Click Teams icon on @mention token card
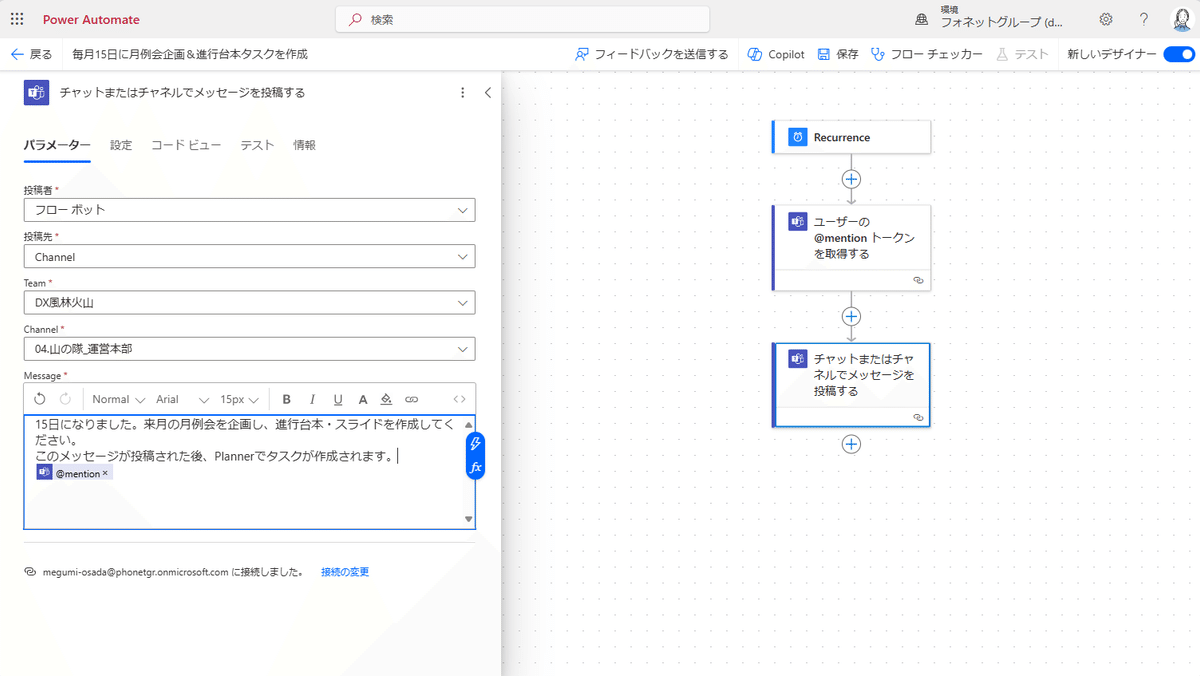1200x676 pixels. coord(797,222)
